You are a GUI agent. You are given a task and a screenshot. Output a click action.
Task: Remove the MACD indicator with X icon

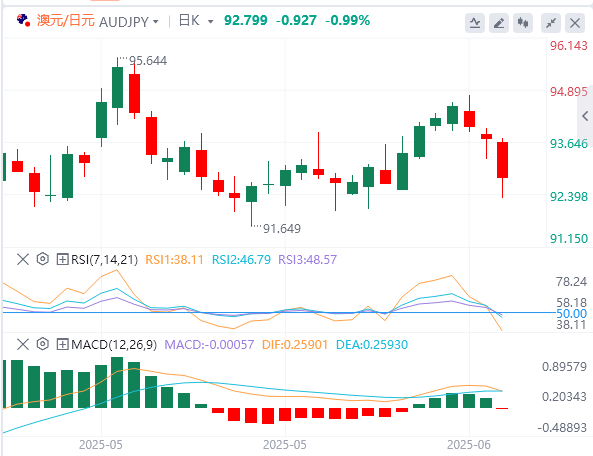tap(23, 344)
